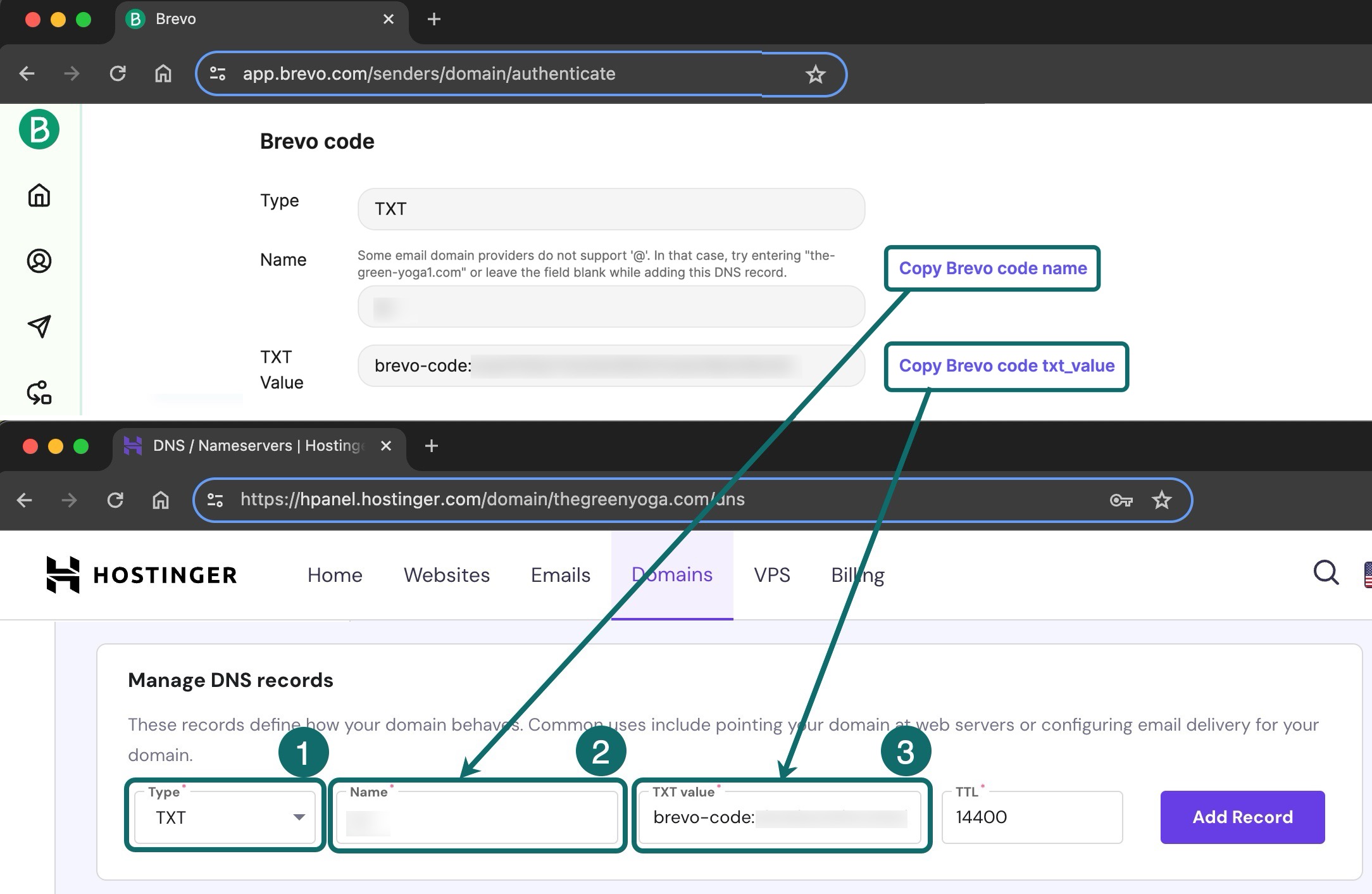Close the Brevo tab
Image resolution: width=1372 pixels, height=894 pixels.
tap(389, 19)
